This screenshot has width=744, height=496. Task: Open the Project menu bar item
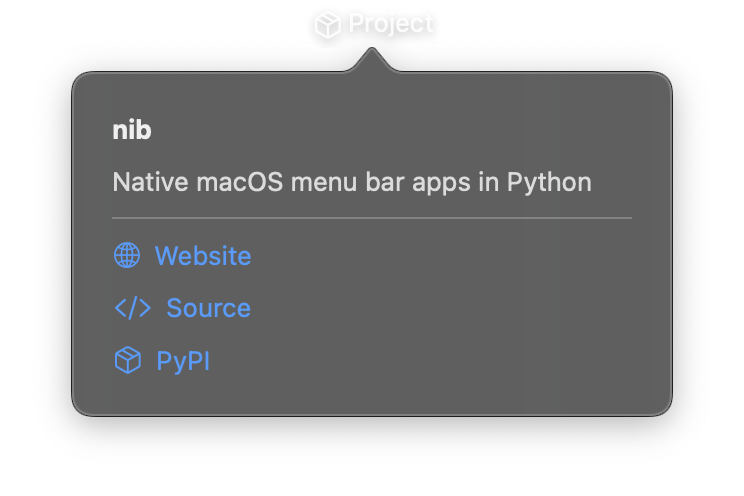[x=374, y=24]
